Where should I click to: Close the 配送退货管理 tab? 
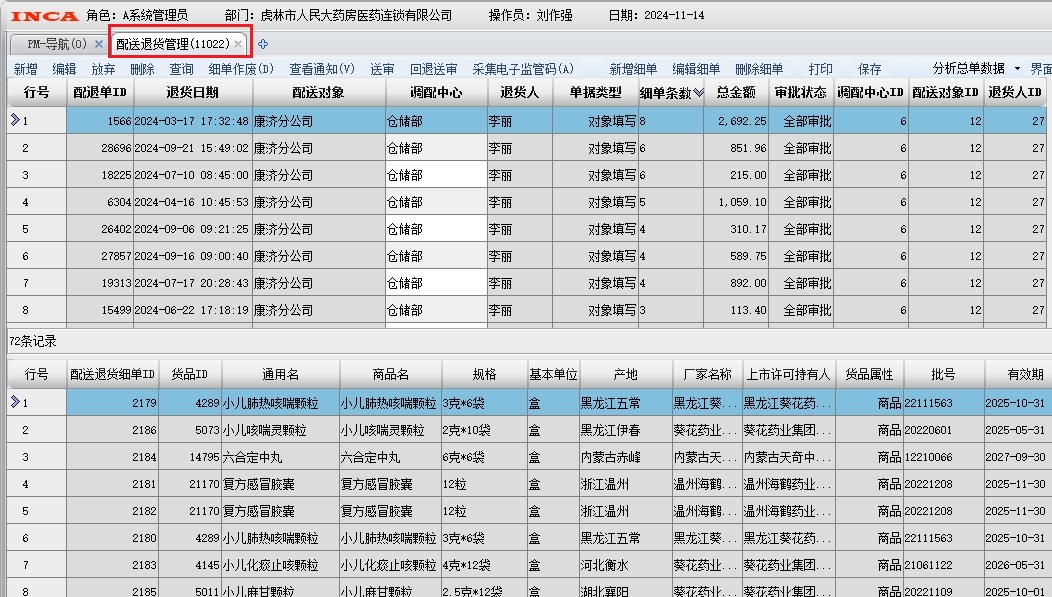coord(237,44)
